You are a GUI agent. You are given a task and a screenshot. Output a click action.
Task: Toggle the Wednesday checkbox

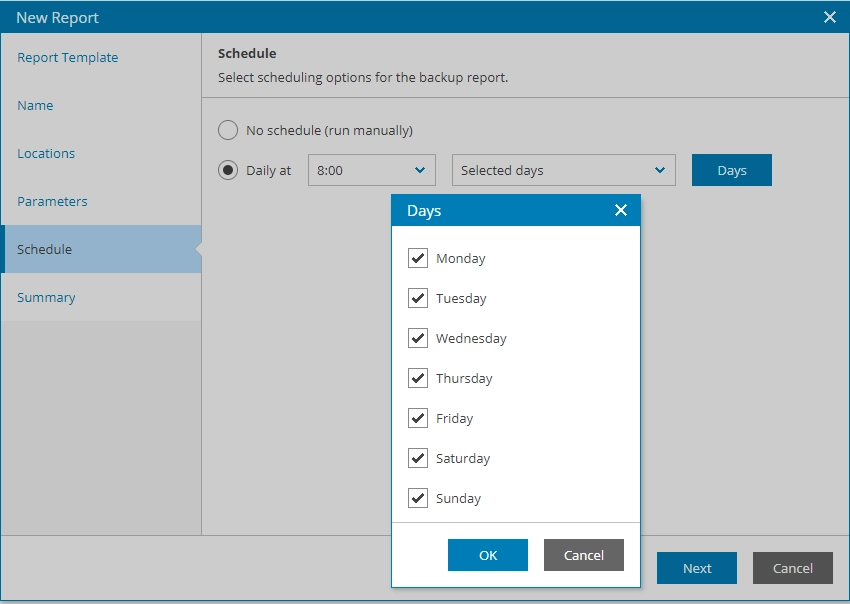coord(418,338)
